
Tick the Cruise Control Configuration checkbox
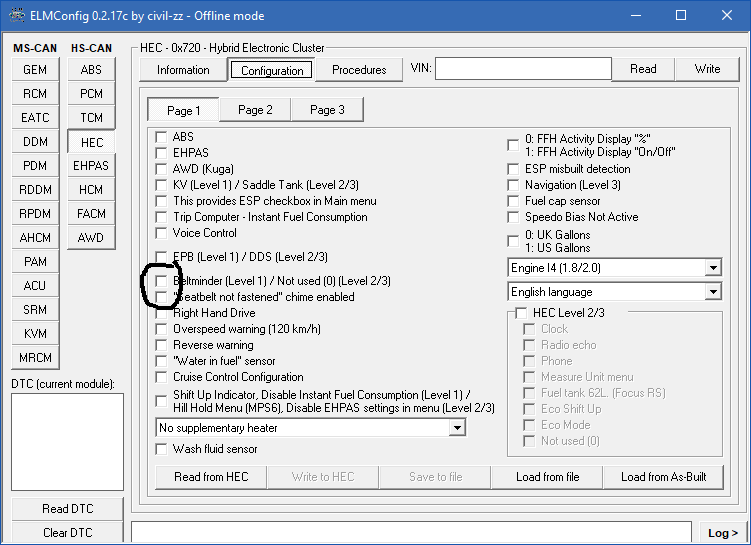click(162, 377)
